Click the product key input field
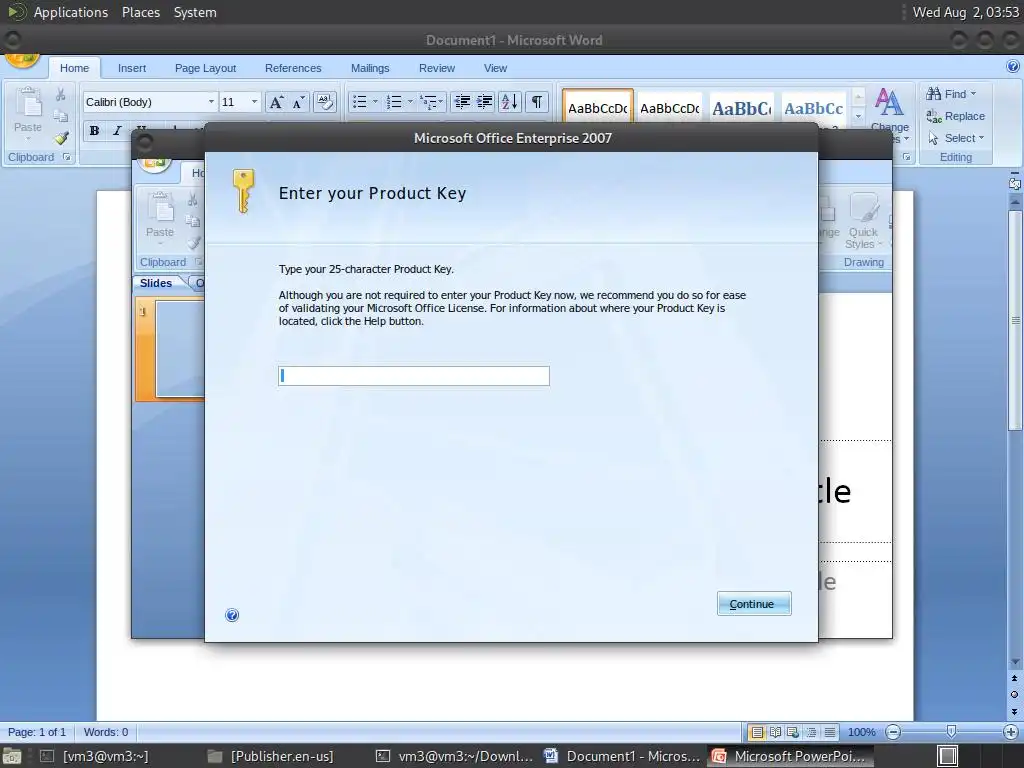Viewport: 1024px width, 768px height. coord(414,376)
